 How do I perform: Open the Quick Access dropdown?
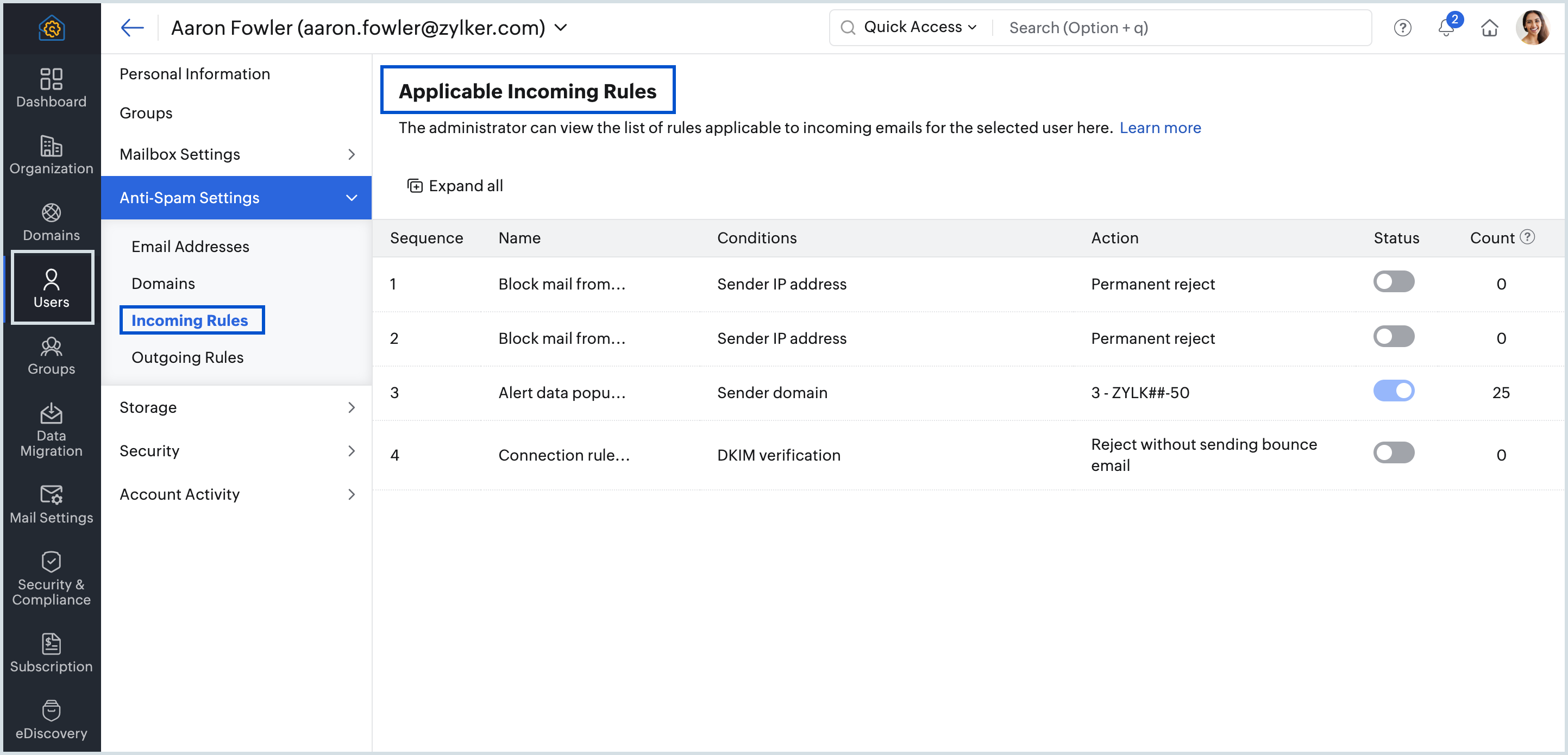pyautogui.click(x=919, y=27)
